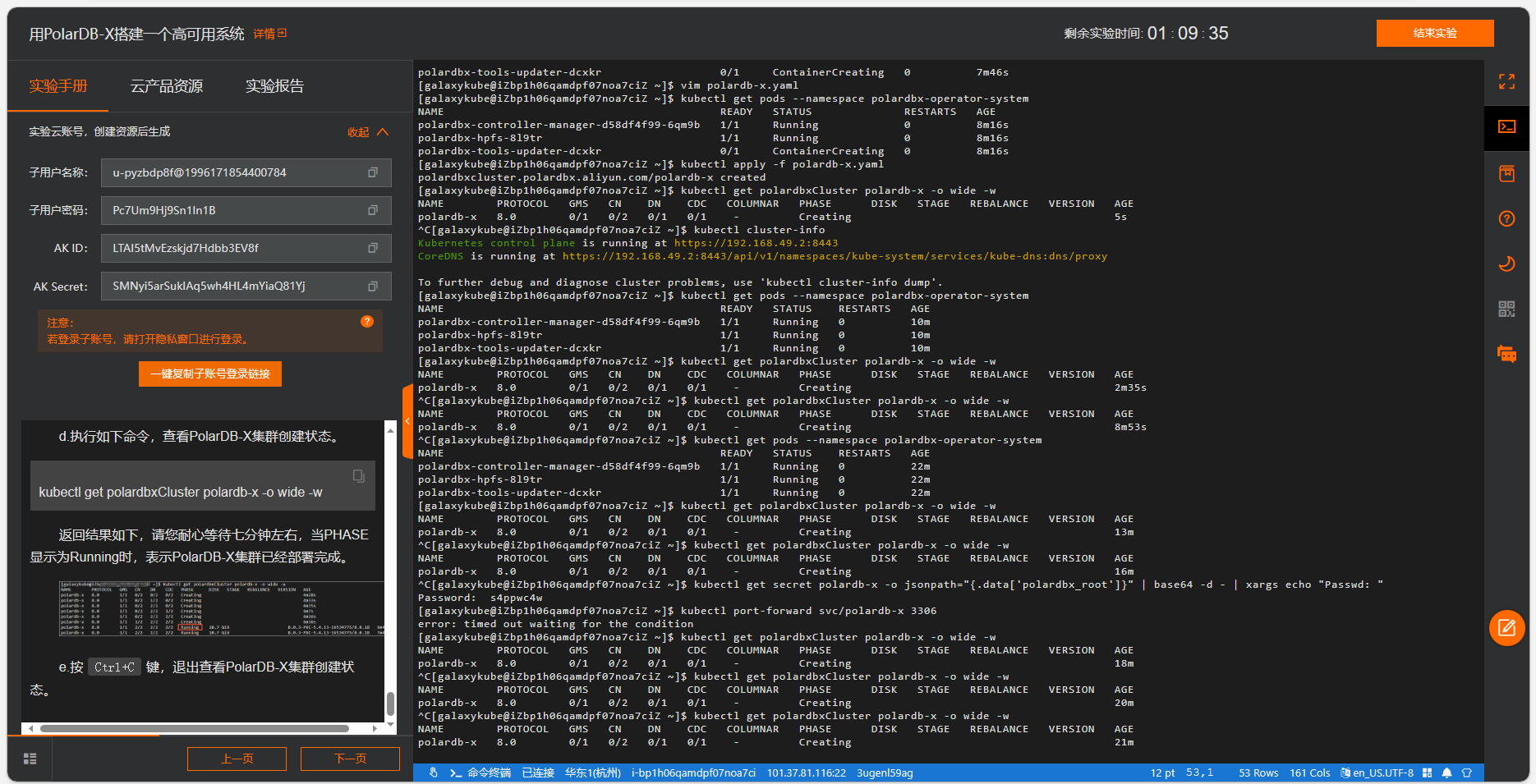
Task: Click the AK Secret input field
Action: [246, 286]
